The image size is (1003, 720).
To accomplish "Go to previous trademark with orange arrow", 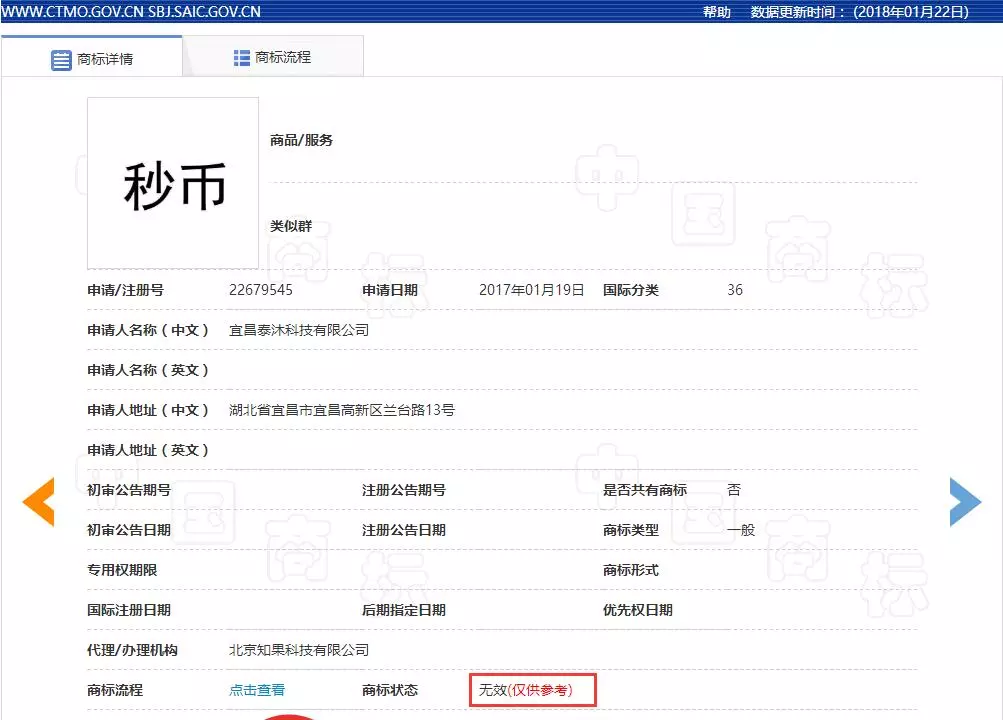I will pos(38,502).
